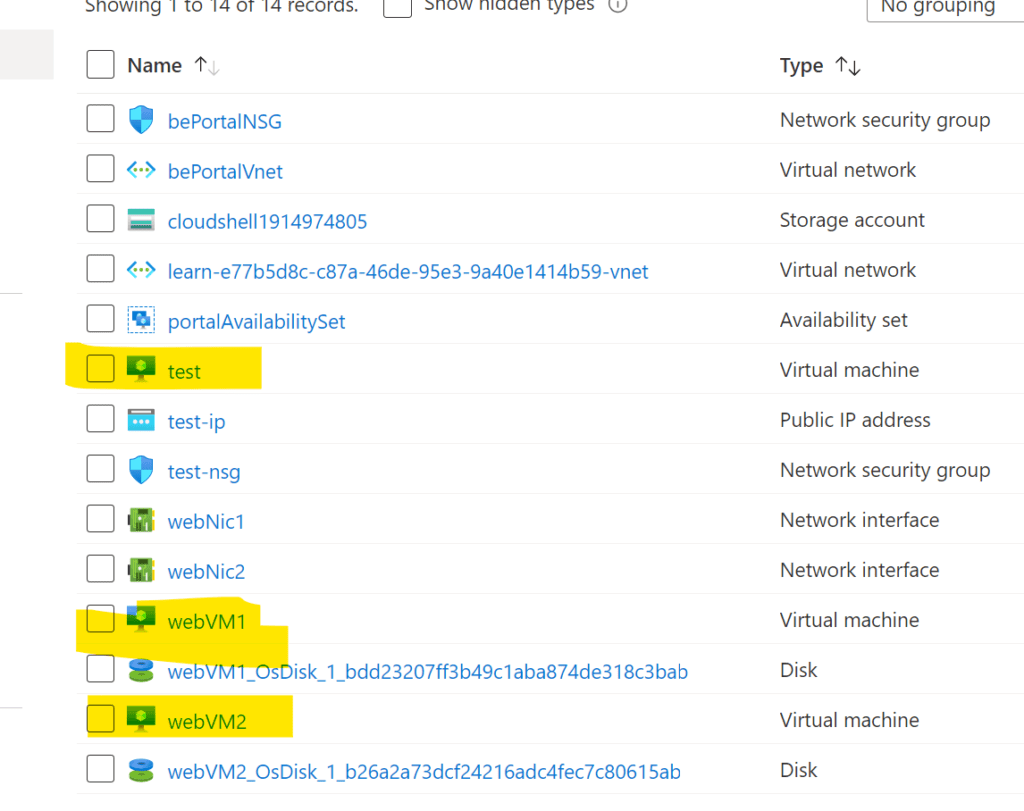Open the test virtual machine
The image size is (1024, 811).
coord(185,370)
